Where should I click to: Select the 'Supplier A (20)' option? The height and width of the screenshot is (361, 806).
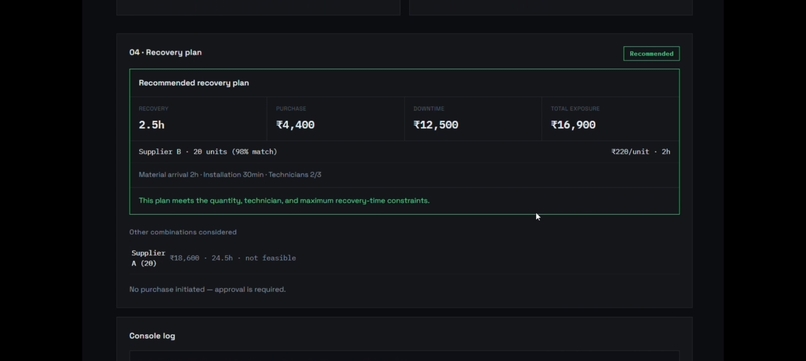(x=148, y=258)
